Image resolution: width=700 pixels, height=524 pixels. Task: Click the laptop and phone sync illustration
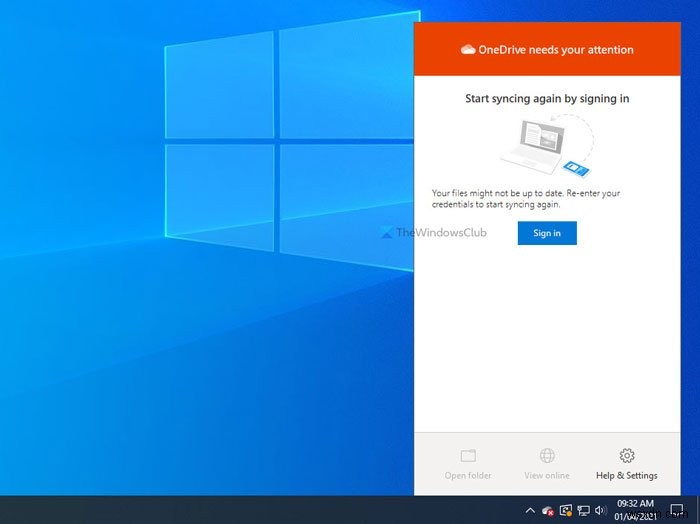(548, 145)
